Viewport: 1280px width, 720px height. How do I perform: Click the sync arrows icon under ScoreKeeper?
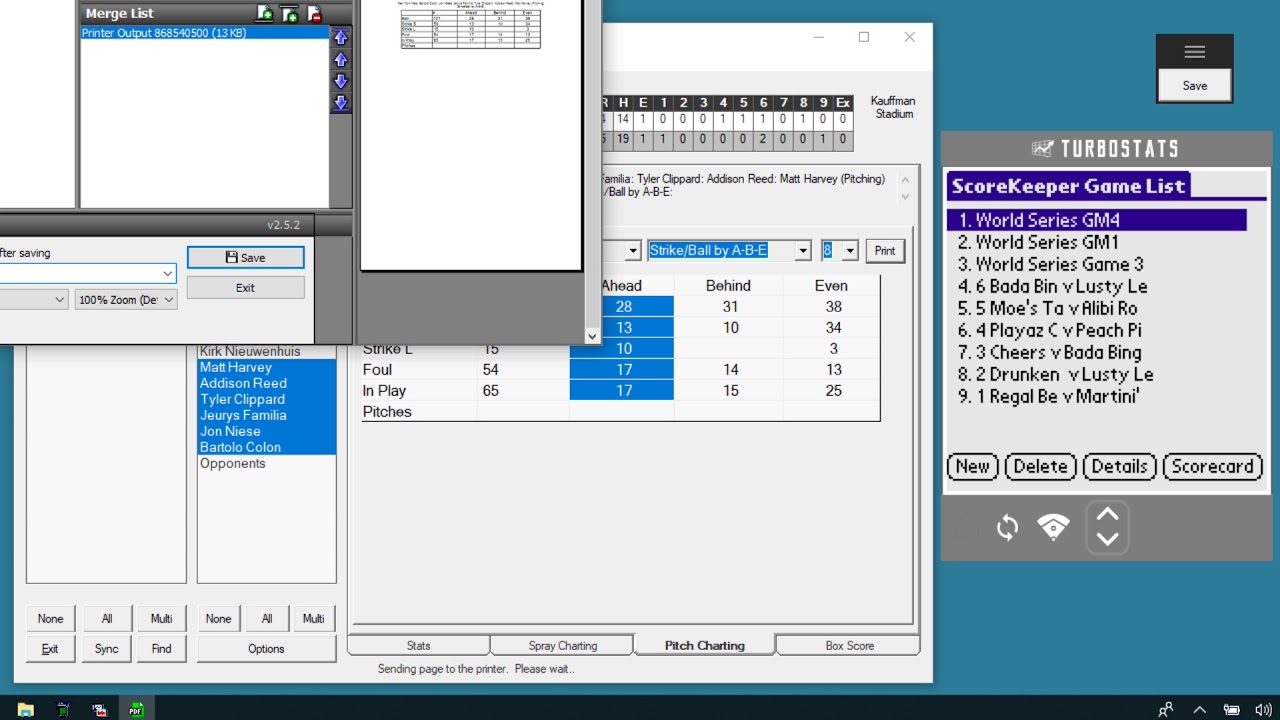point(1007,527)
